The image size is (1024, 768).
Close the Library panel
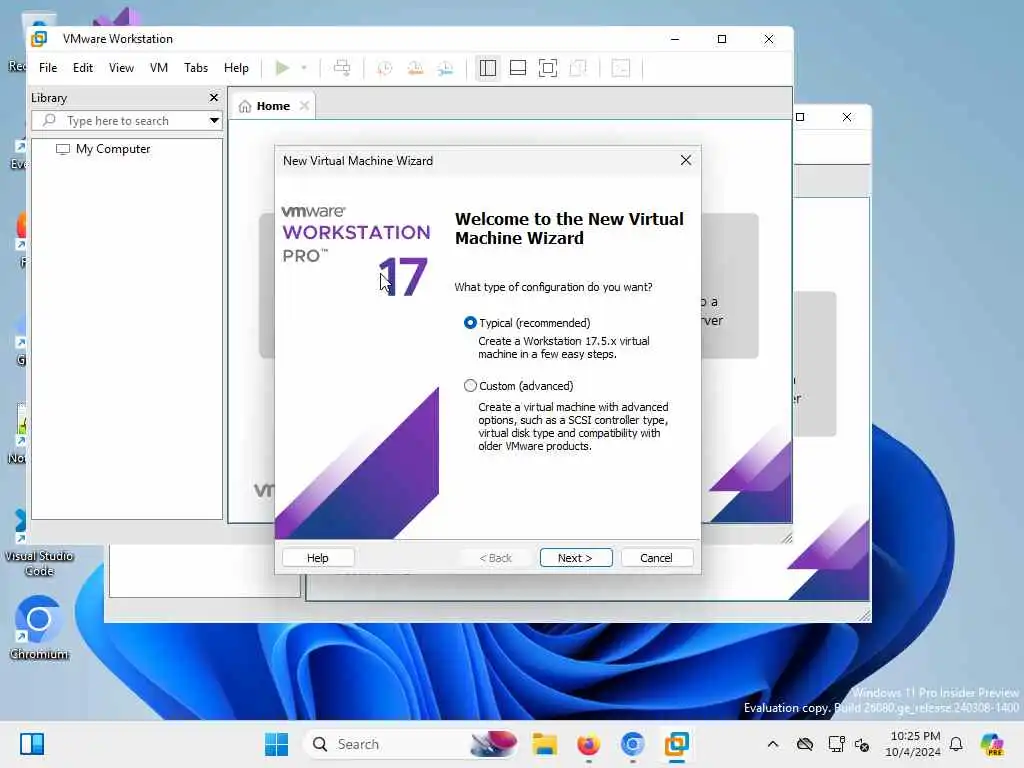214,97
